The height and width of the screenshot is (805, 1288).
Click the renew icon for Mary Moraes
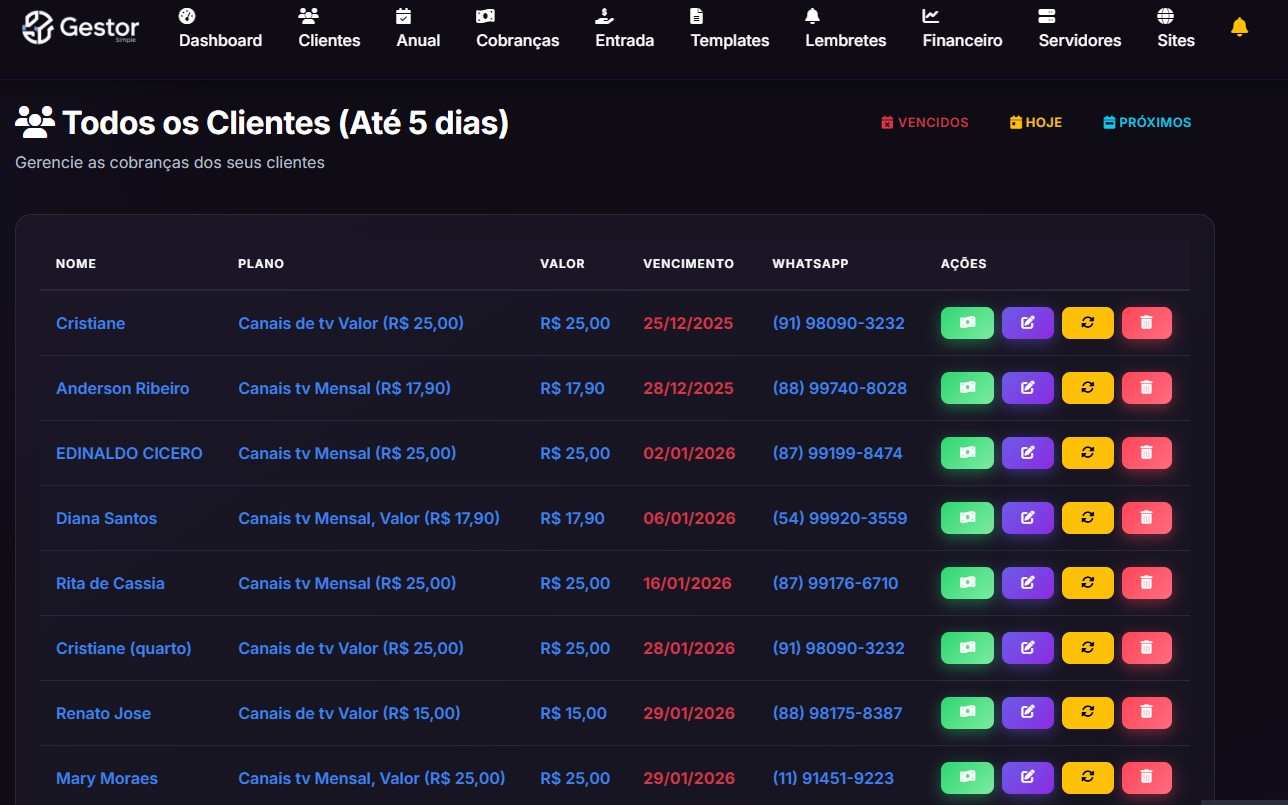(x=1087, y=777)
